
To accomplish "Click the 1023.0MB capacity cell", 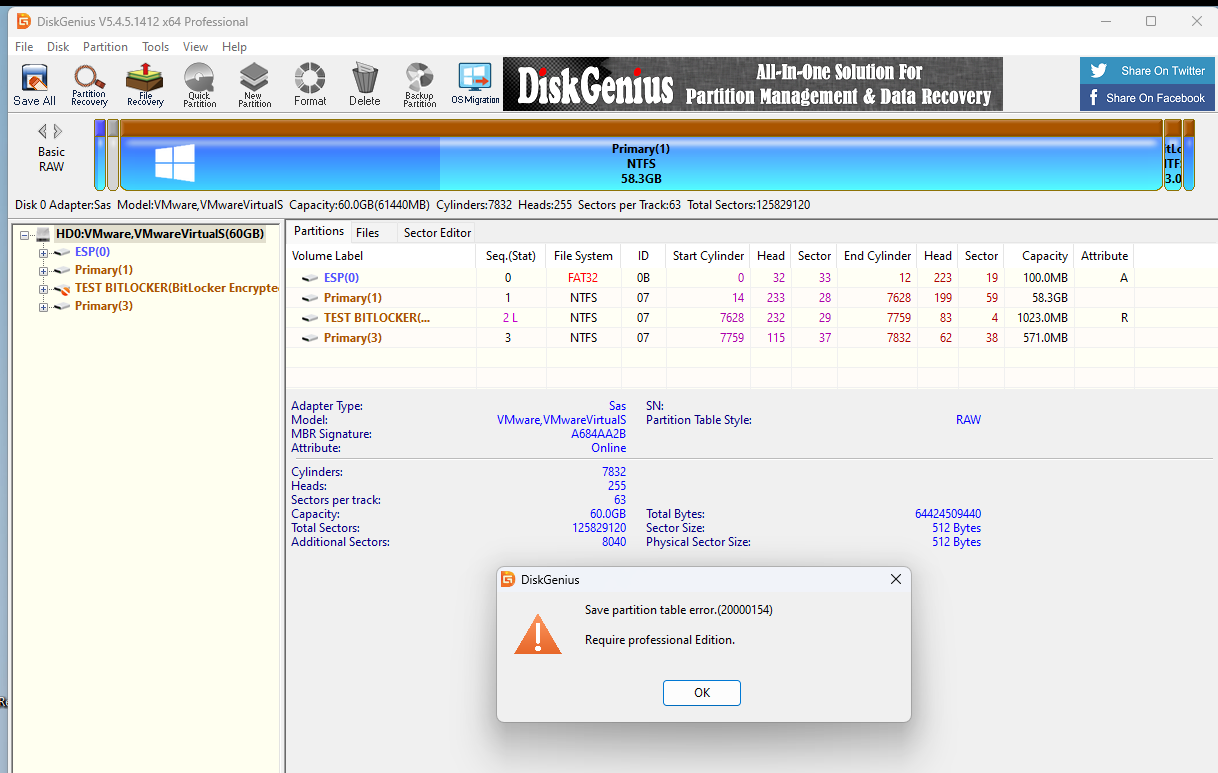I will click(x=1044, y=317).
